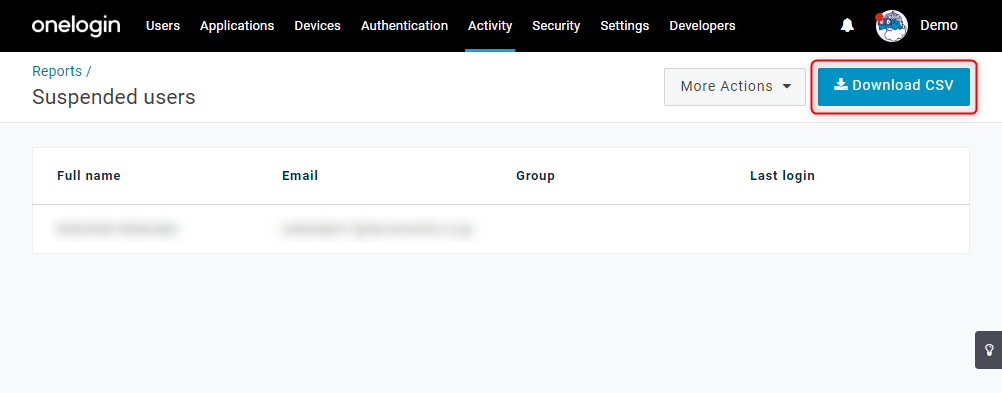Image resolution: width=1002 pixels, height=393 pixels.
Task: Expand the More Actions dropdown
Action: pyautogui.click(x=735, y=86)
